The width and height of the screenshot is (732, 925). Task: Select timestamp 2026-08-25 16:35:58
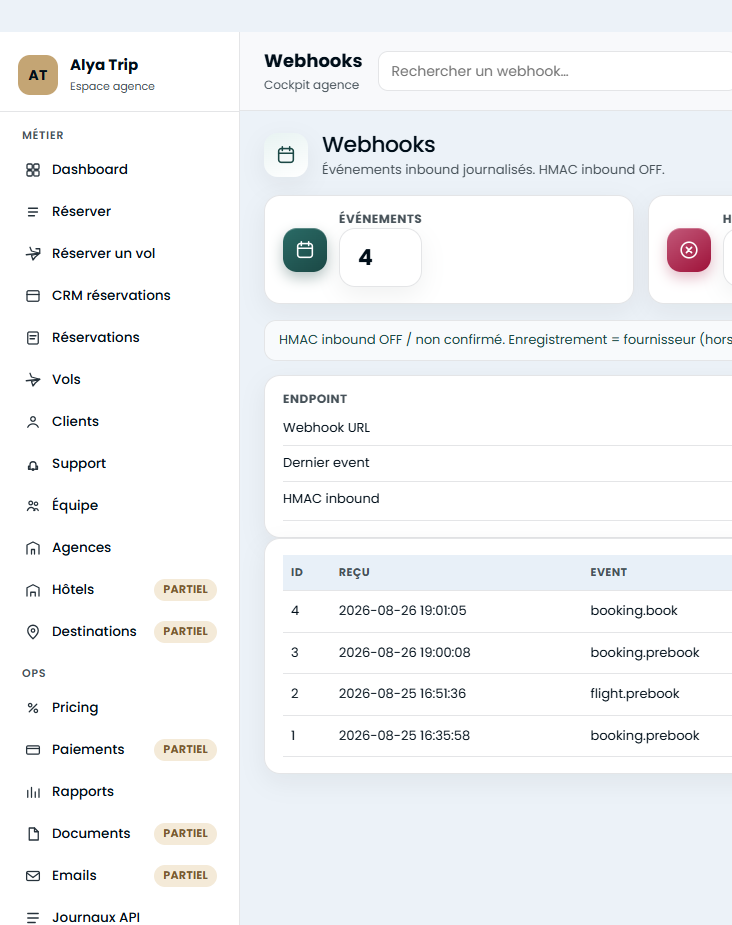[x=404, y=736]
